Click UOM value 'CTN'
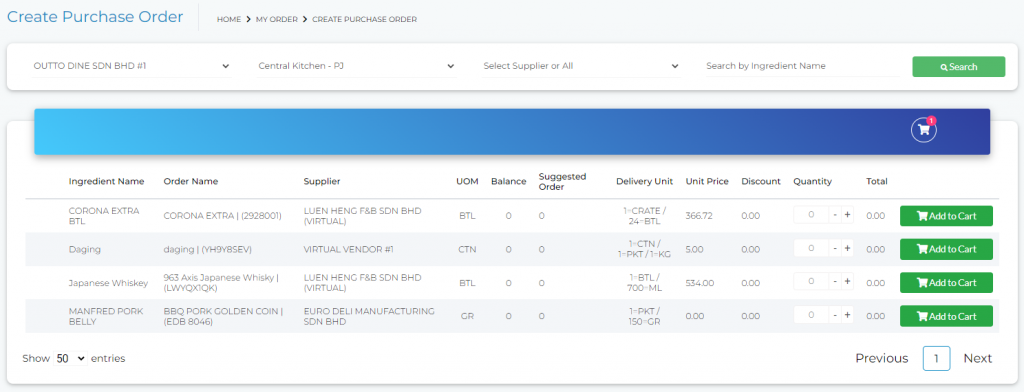The image size is (1024, 392). (467, 249)
